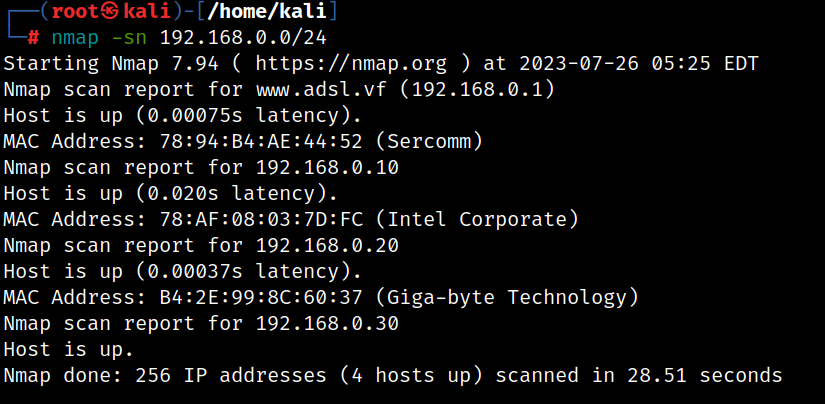Click IP 192.168.0.10 in scan report
The width and height of the screenshot is (825, 404).
point(327,167)
